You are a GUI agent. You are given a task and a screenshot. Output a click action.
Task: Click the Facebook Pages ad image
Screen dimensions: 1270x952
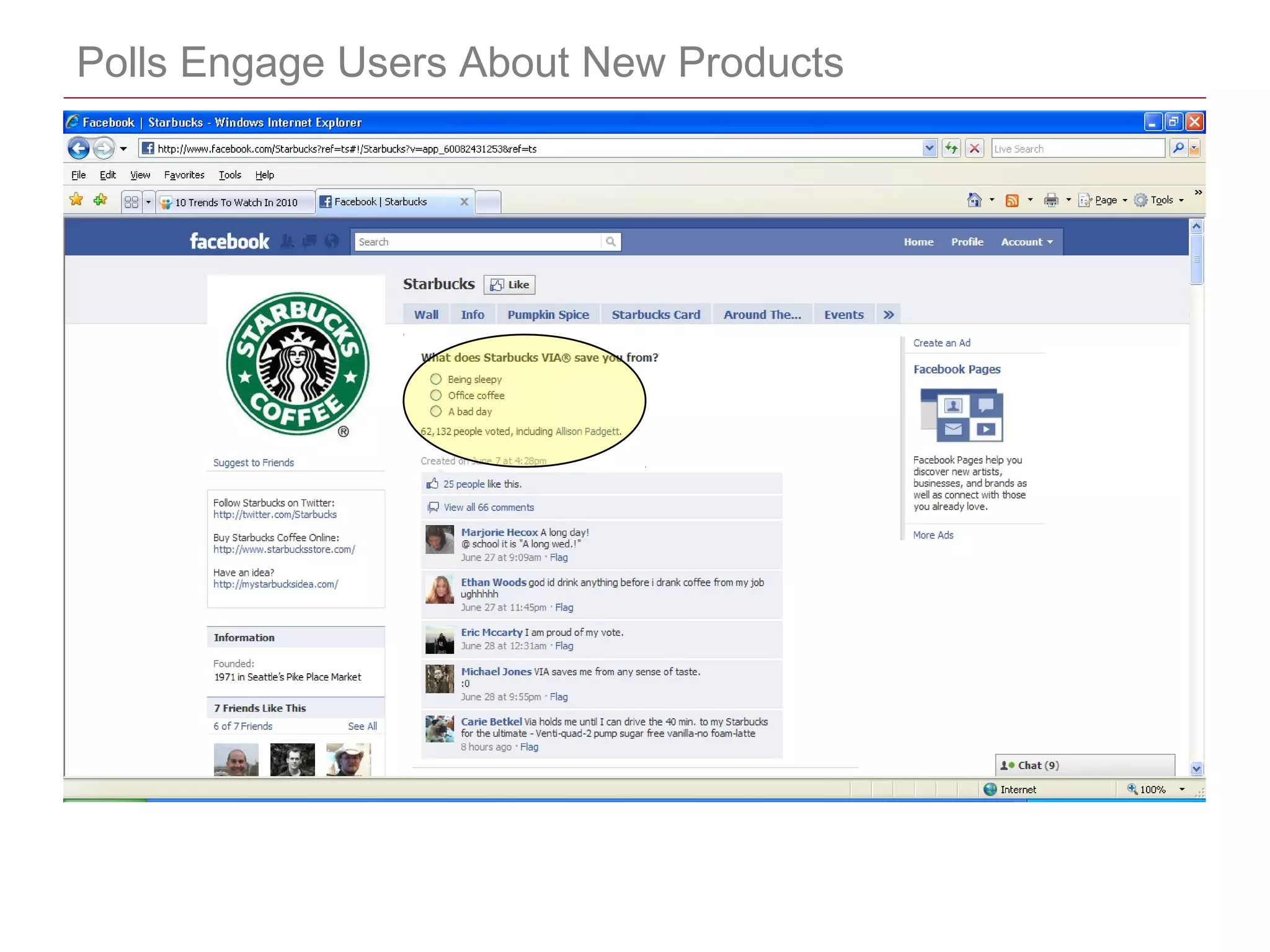click(x=961, y=415)
